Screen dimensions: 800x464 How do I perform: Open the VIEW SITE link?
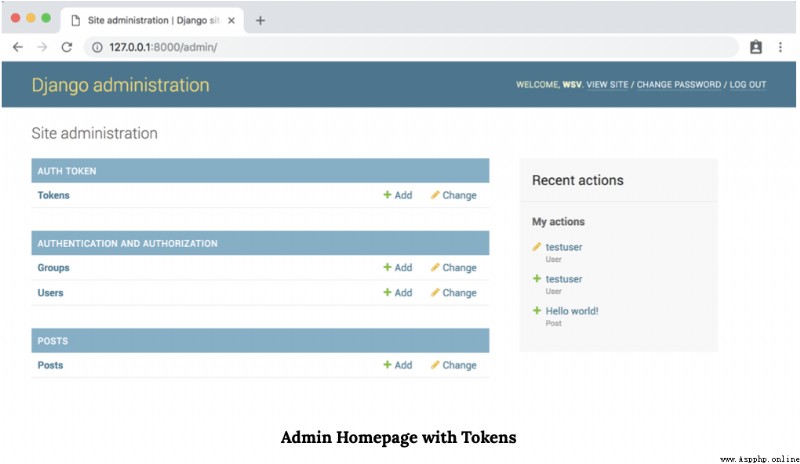[x=607, y=85]
